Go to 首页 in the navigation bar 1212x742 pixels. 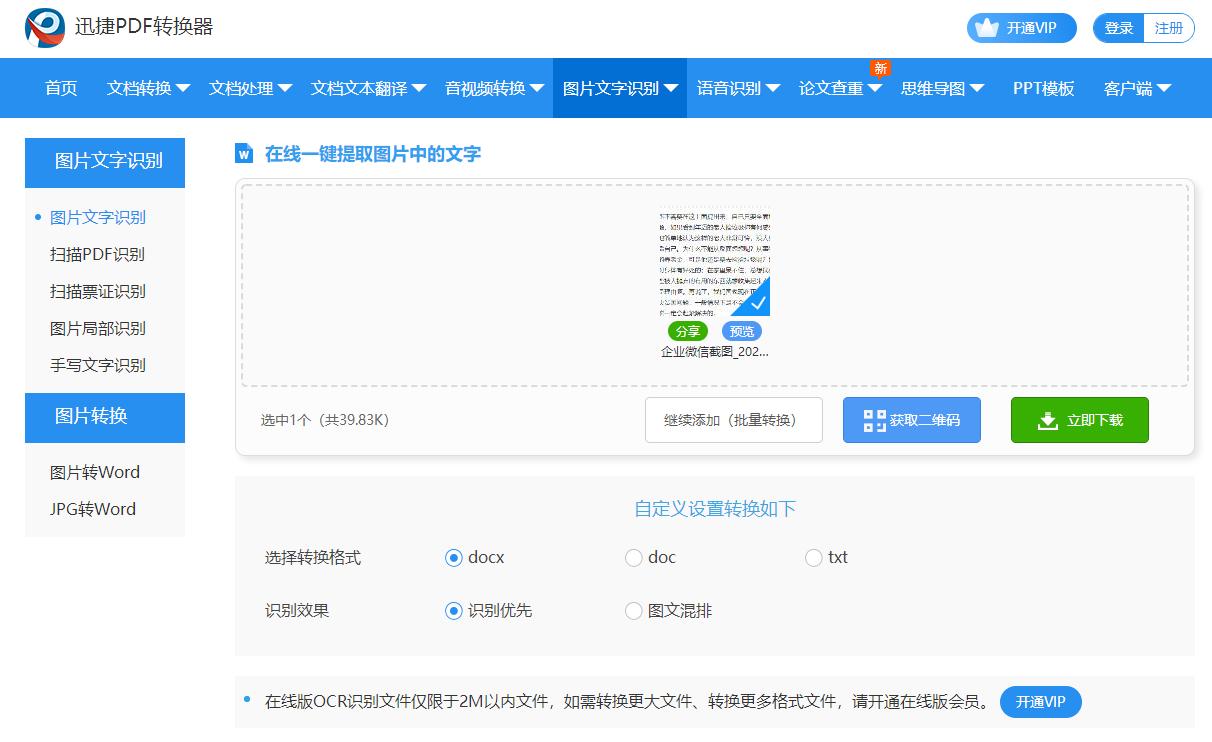[60, 87]
